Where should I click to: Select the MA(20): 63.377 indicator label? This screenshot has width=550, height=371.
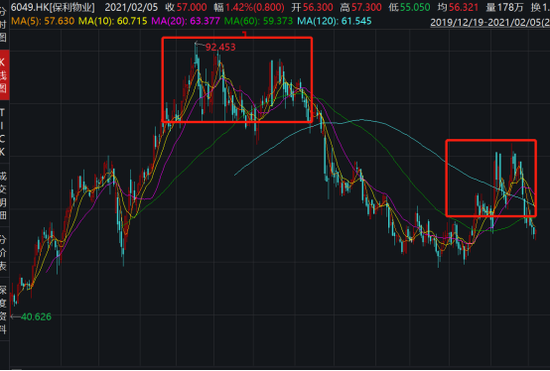tap(186, 21)
